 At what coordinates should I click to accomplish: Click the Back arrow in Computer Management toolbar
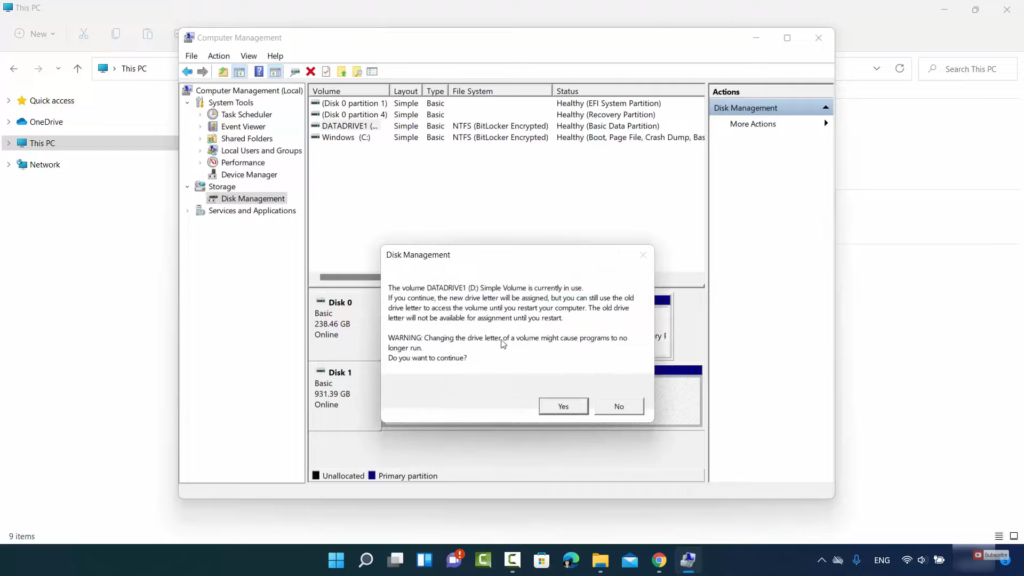[x=187, y=72]
